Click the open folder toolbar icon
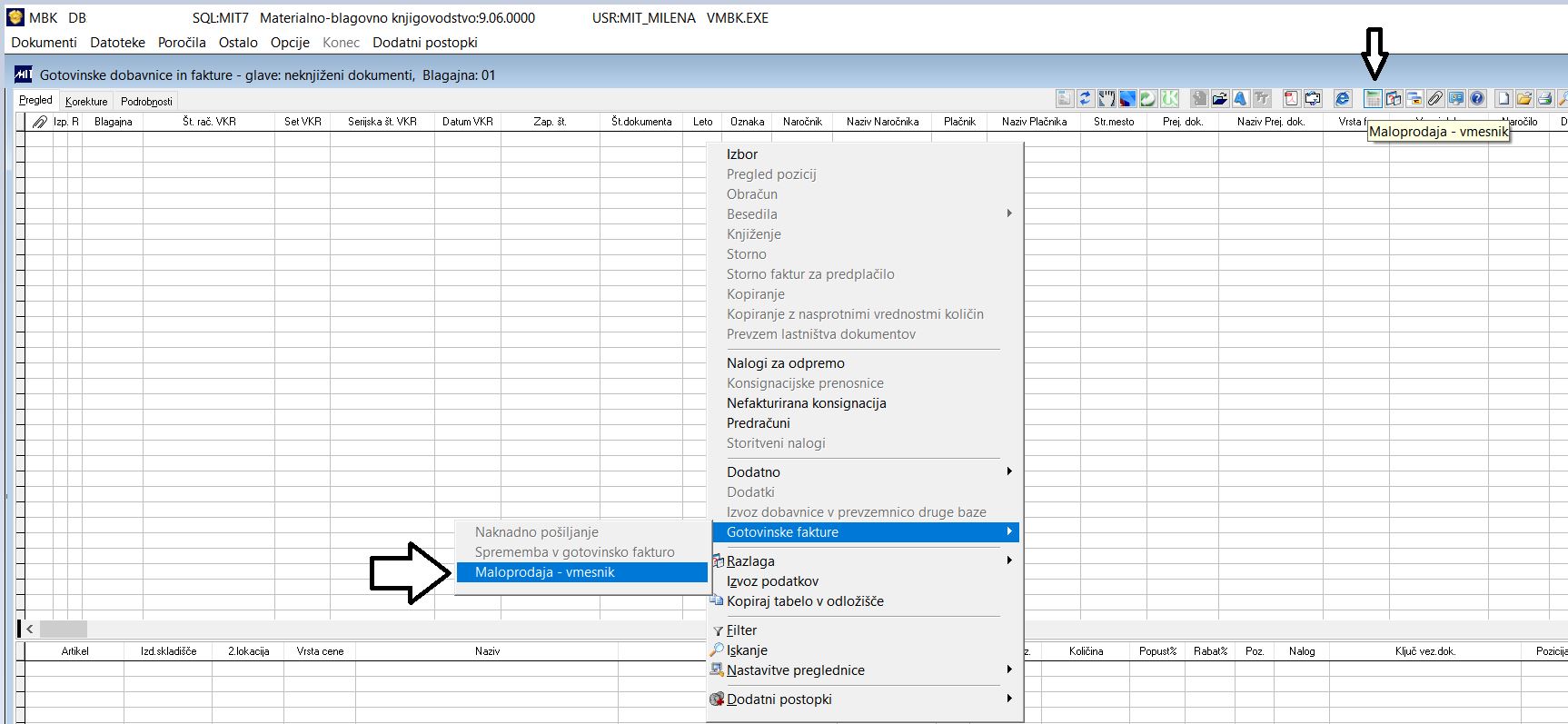The height and width of the screenshot is (724, 1568). click(1220, 98)
